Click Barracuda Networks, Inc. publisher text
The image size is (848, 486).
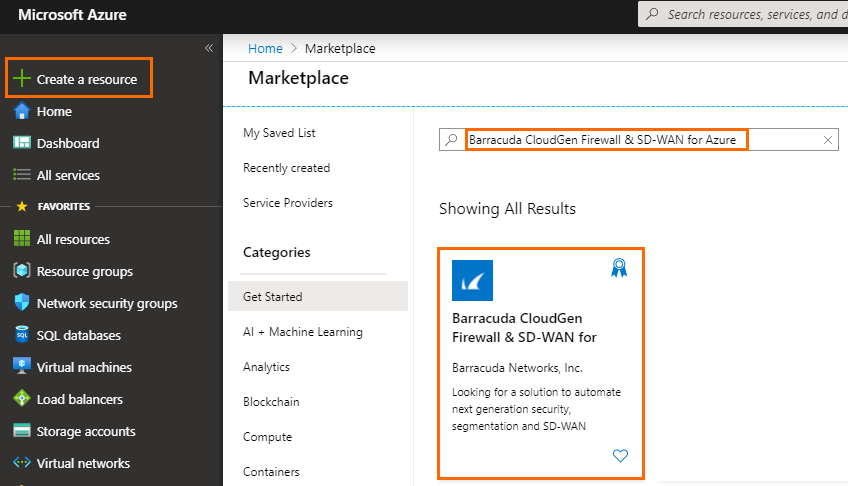[517, 368]
